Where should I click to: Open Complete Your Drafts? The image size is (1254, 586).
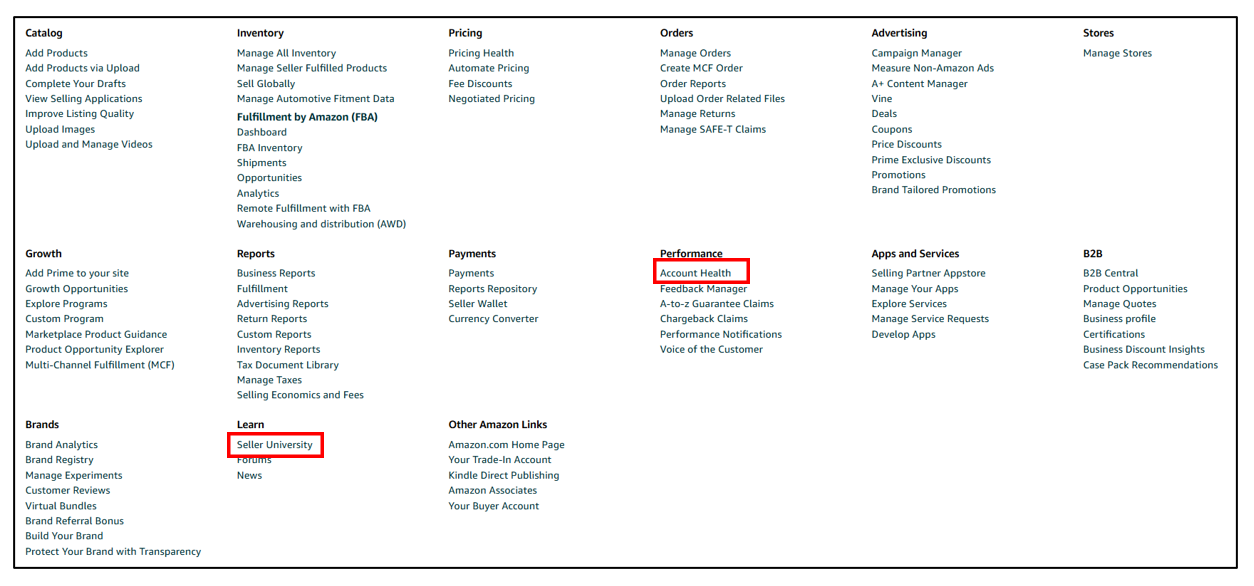pyautogui.click(x=75, y=84)
